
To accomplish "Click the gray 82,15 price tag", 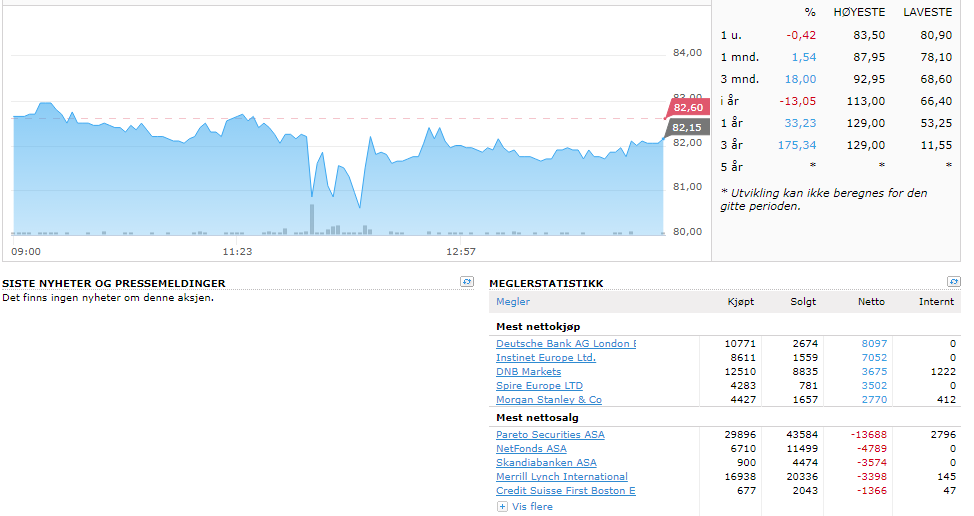I will [688, 128].
